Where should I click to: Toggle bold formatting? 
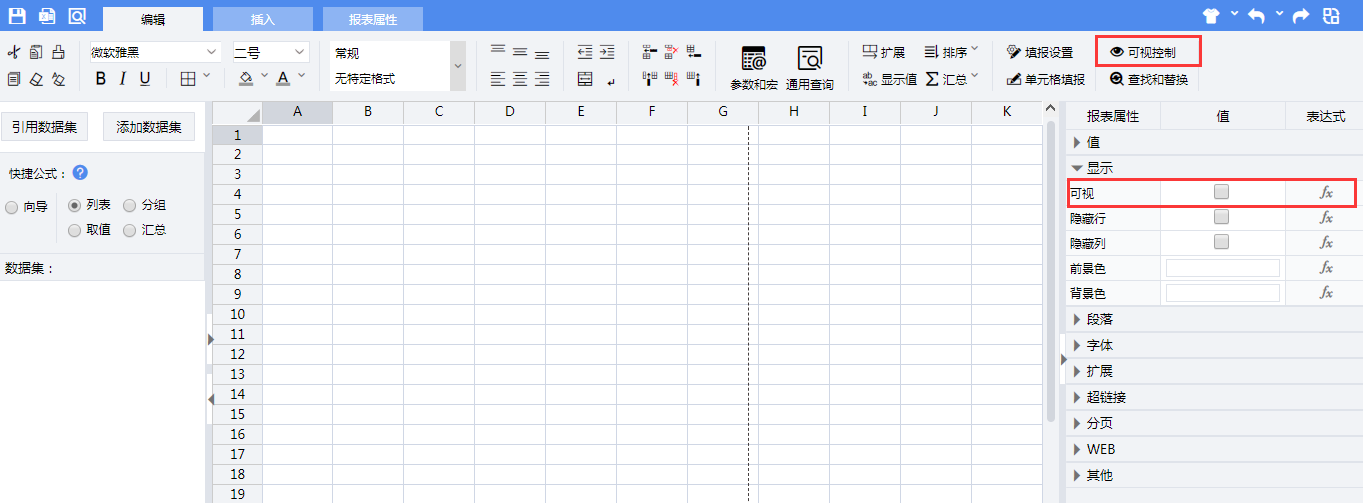coord(100,79)
